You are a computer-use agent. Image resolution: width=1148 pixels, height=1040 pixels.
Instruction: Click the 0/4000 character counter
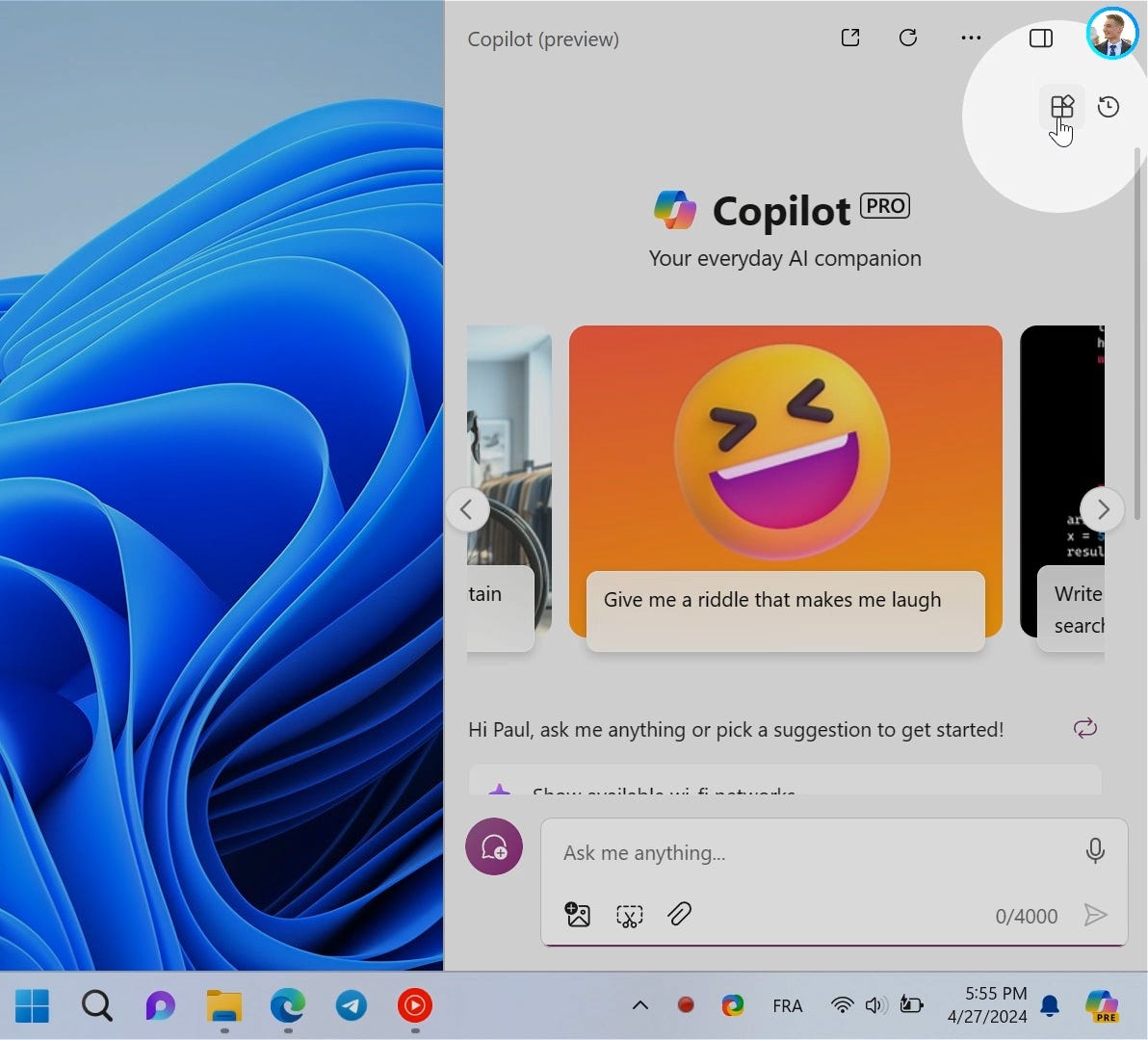pyautogui.click(x=1026, y=917)
